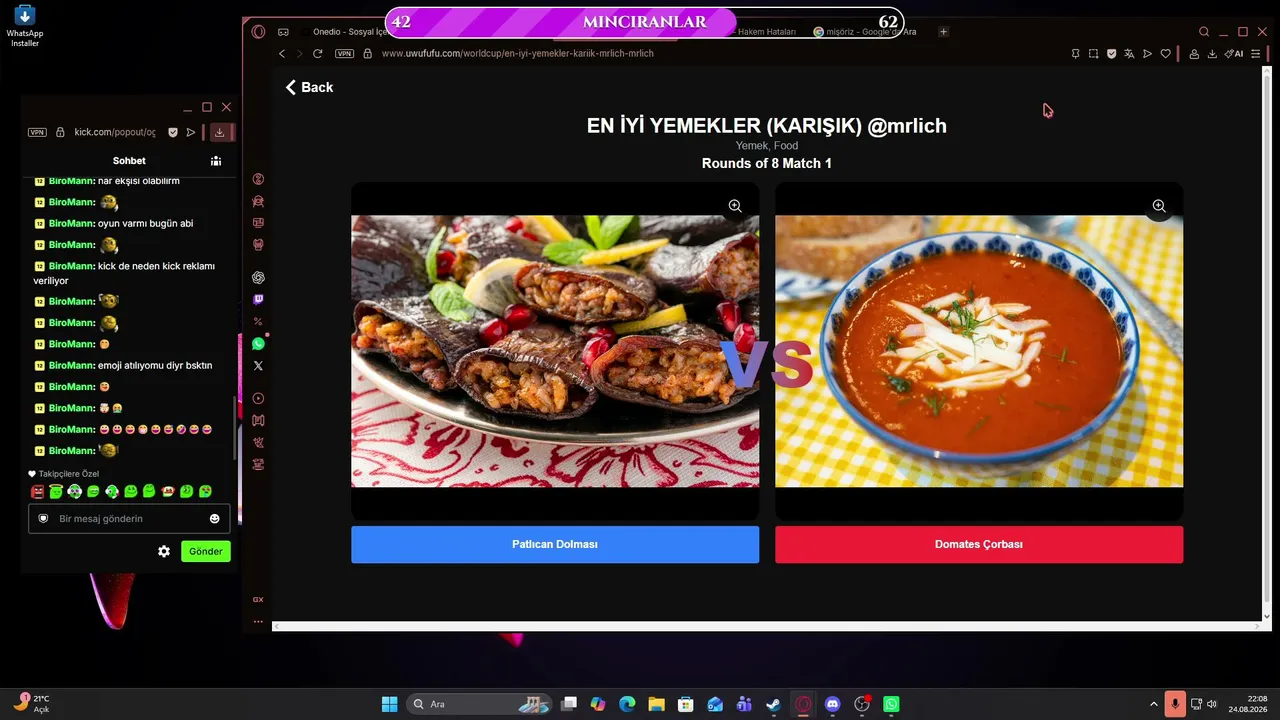
Task: Open sidebar three-dot settings
Action: 258,621
